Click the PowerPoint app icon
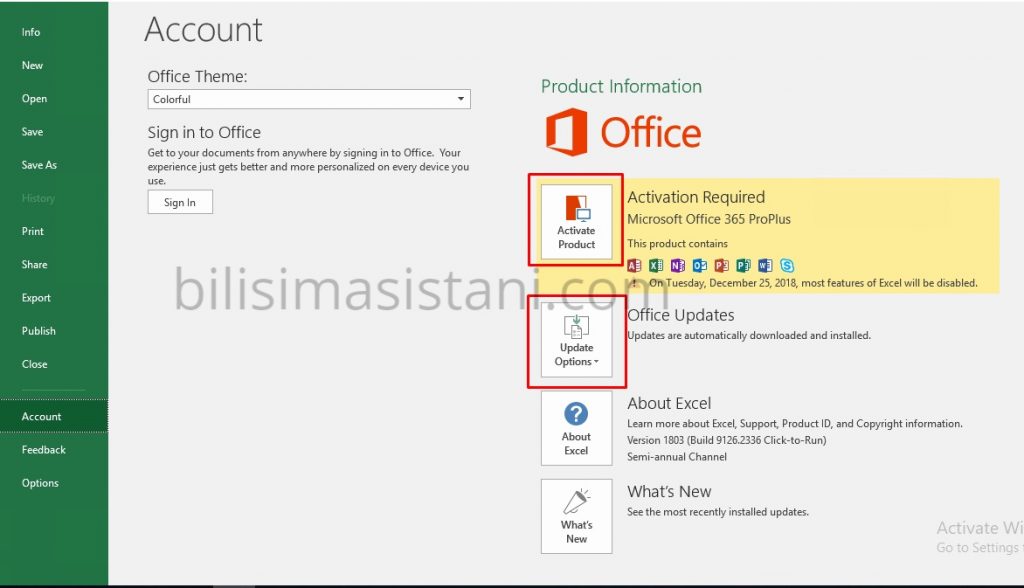Screen dimensions: 1024x588 [x=722, y=265]
